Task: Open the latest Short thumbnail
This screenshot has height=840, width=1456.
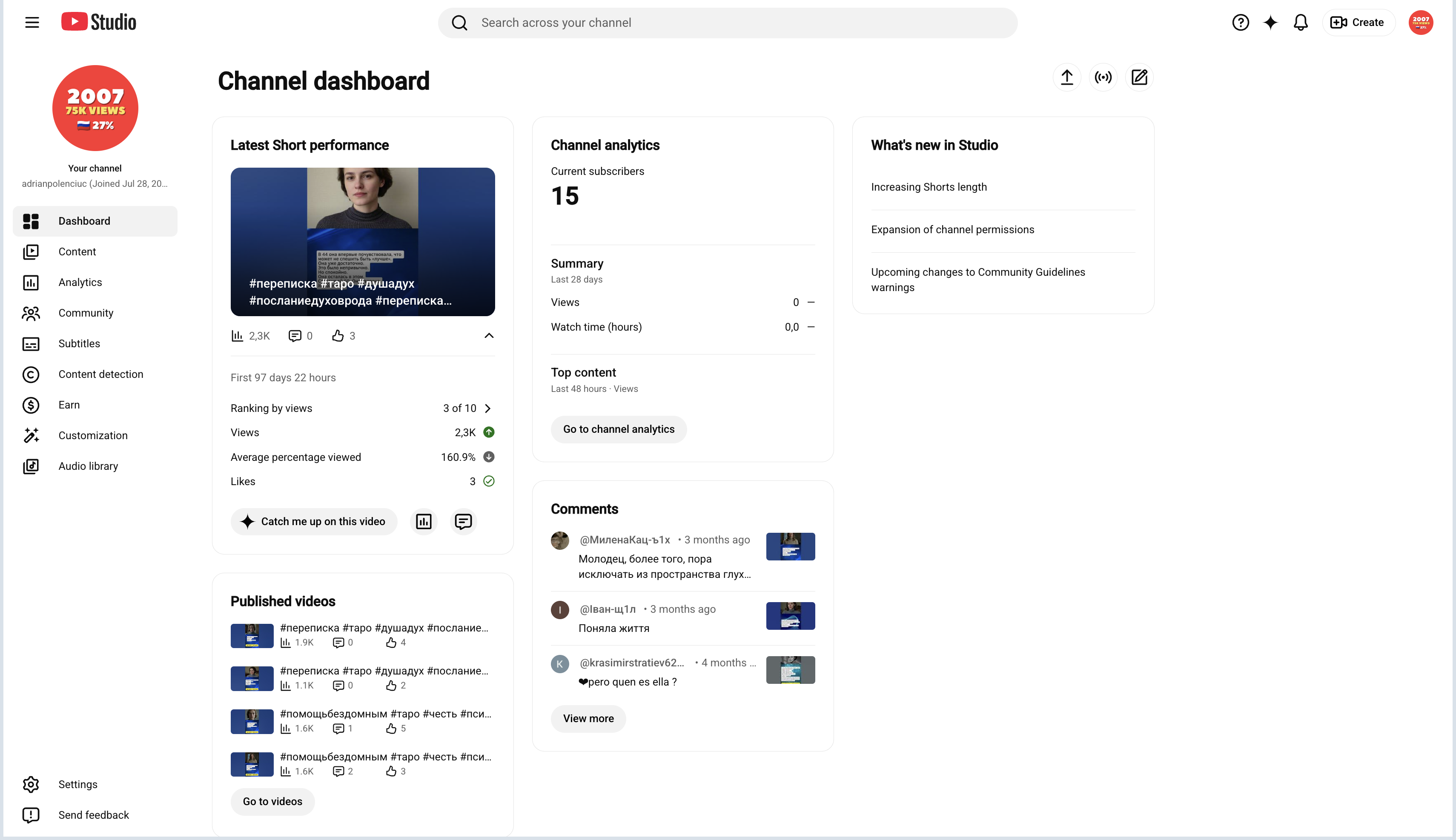Action: [362, 242]
